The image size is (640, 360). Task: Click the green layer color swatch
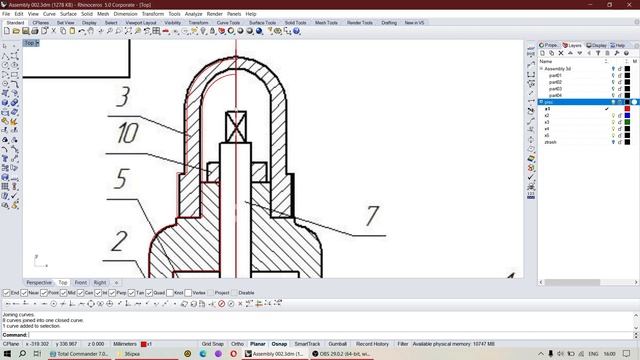[x=627, y=122]
